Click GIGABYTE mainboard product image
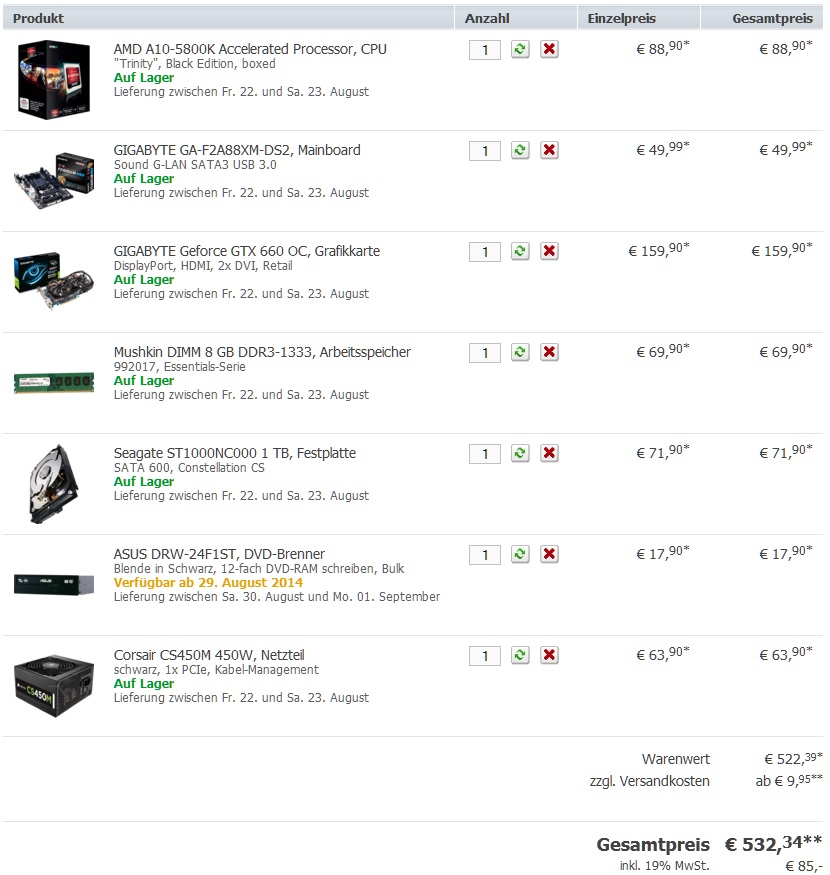 (x=54, y=180)
